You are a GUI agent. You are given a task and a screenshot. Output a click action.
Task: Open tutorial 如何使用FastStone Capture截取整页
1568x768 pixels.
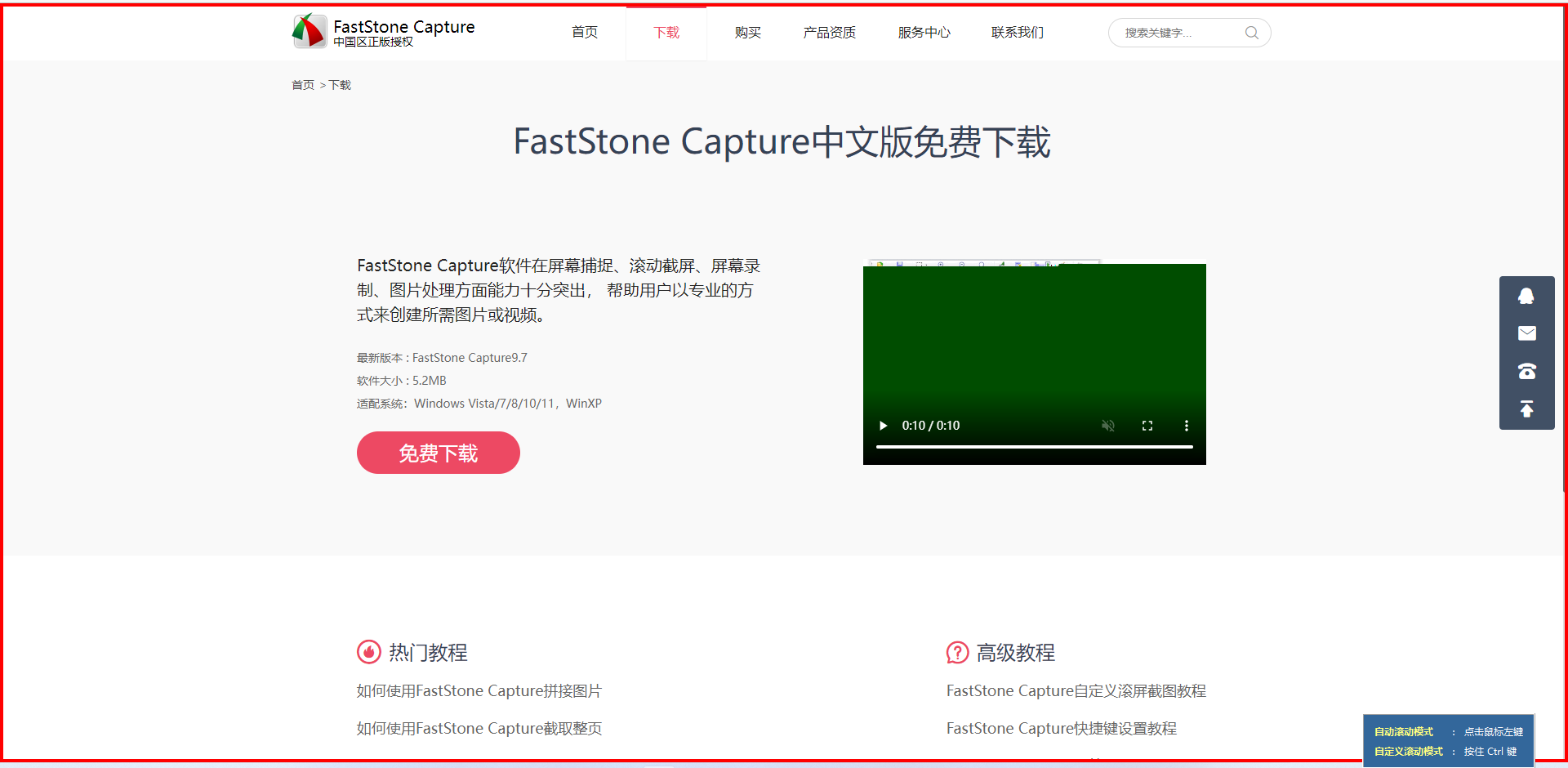(x=479, y=729)
